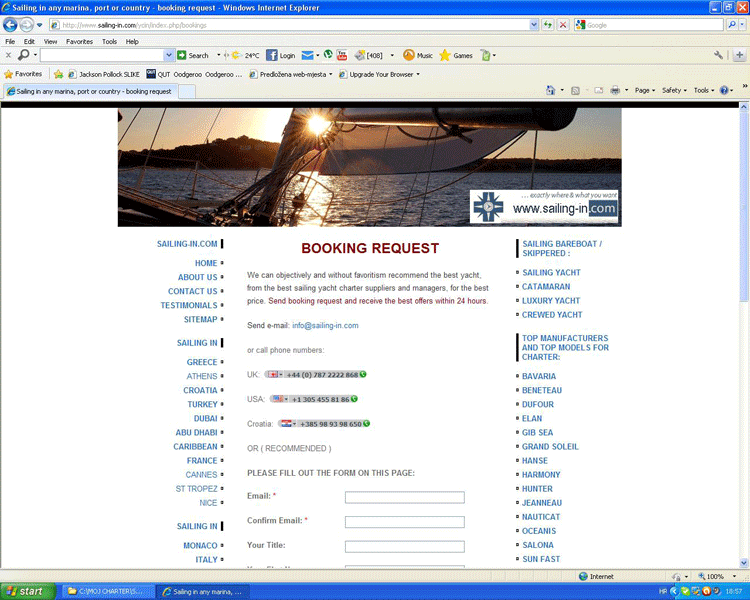Click the browser Back arrow button

(x=10, y=24)
